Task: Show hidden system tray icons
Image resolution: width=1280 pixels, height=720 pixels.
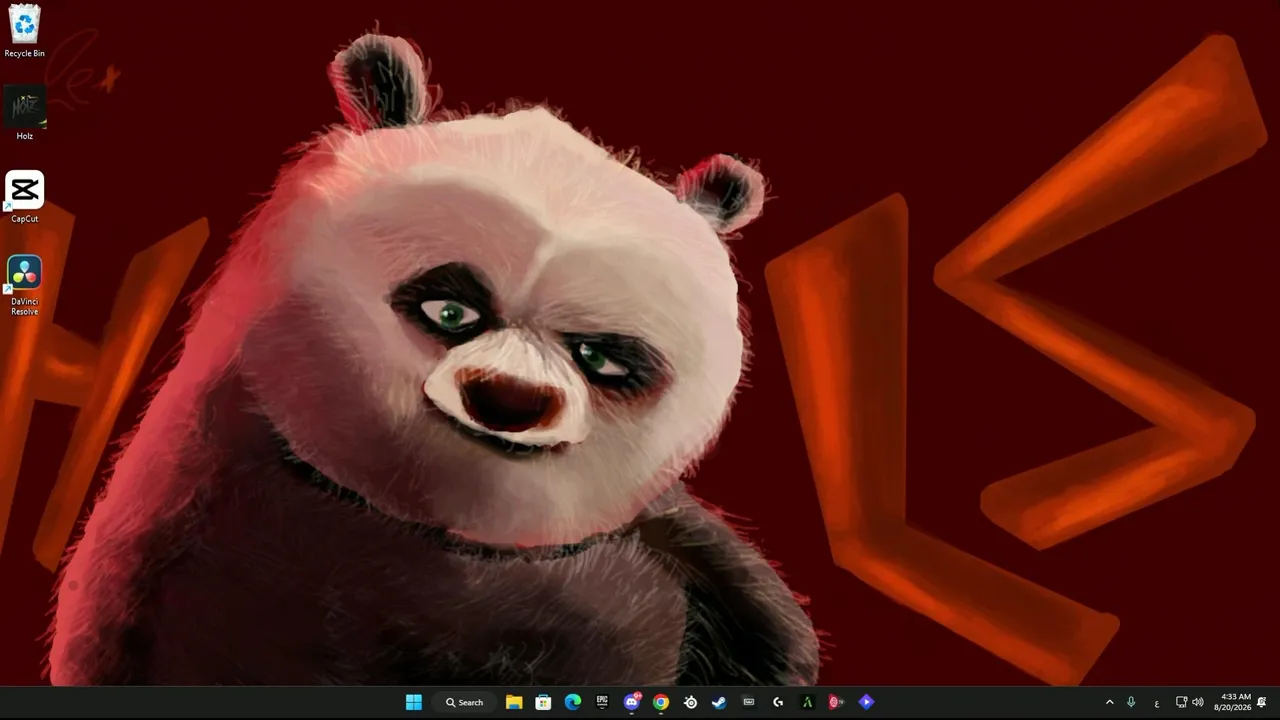Action: [1109, 702]
